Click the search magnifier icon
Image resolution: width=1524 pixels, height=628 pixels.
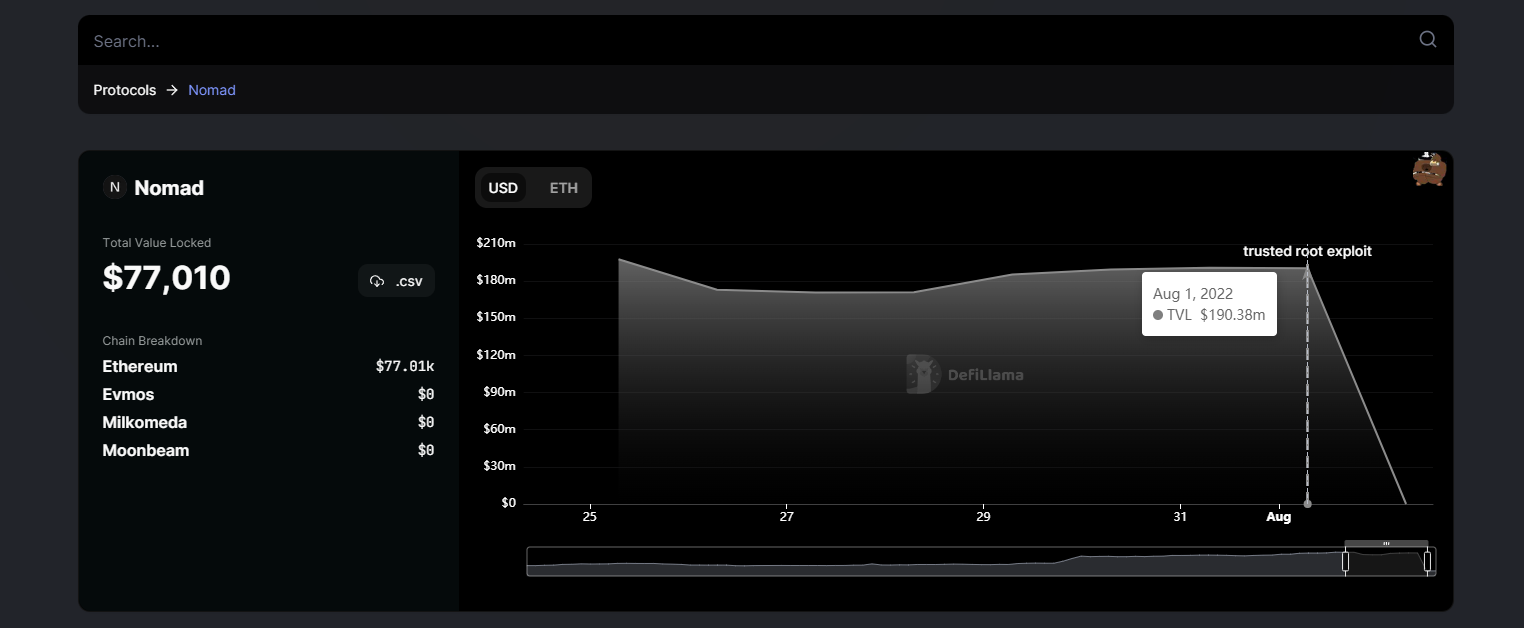pos(1427,40)
